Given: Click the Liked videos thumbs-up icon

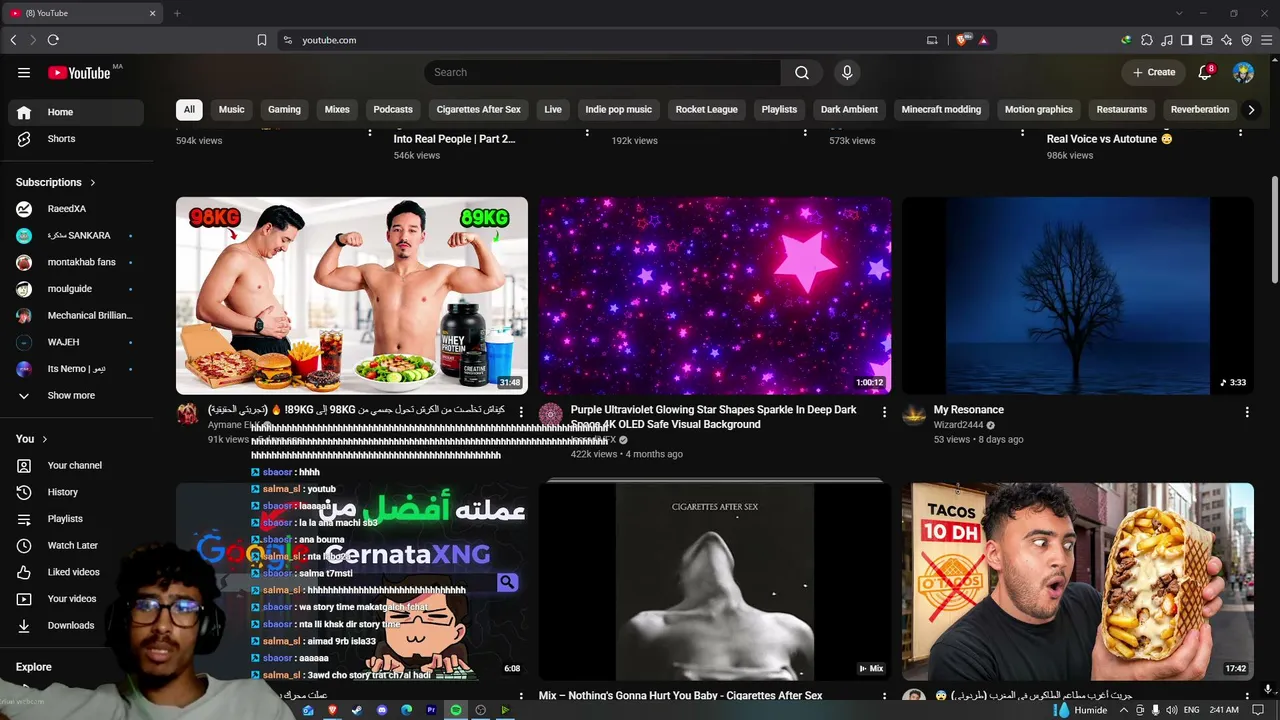Looking at the screenshot, I should pyautogui.click(x=24, y=572).
